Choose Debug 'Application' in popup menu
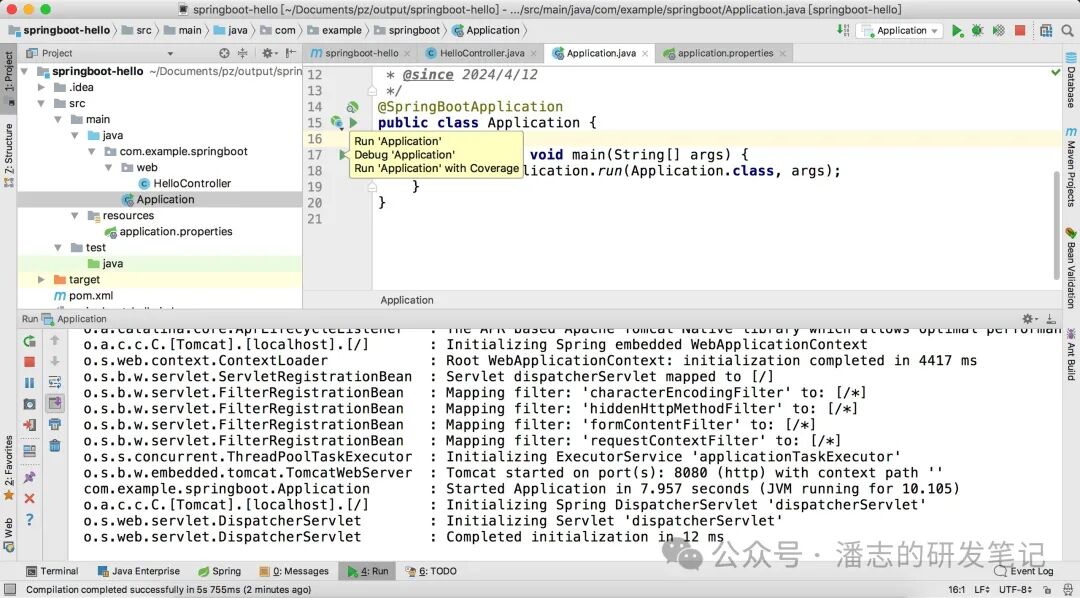 click(404, 155)
